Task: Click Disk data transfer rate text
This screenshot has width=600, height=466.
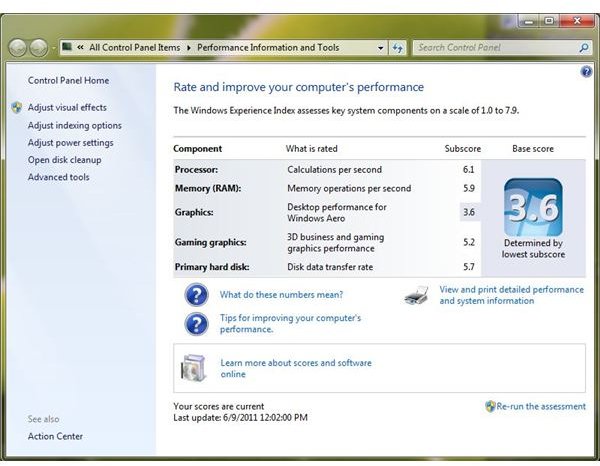Action: click(x=330, y=267)
